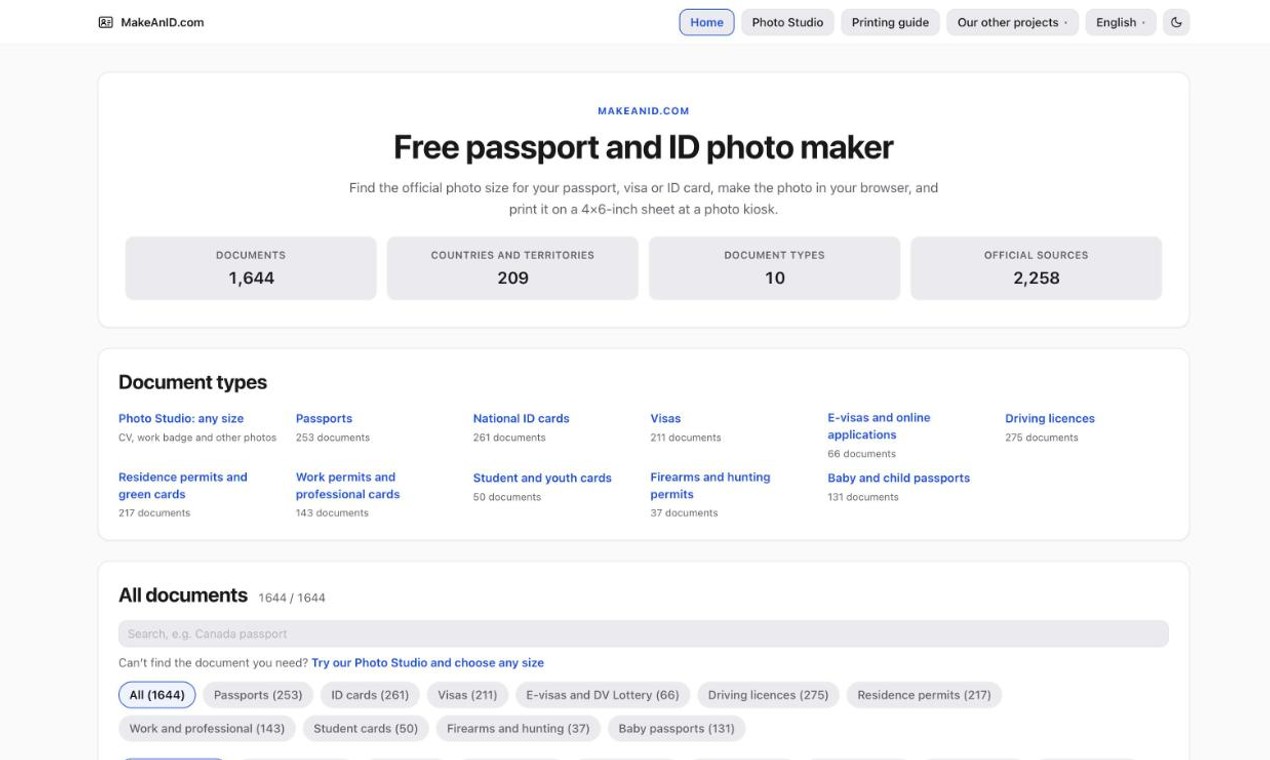The width and height of the screenshot is (1270, 760).
Task: Filter by ID cards (261) chip
Action: click(x=370, y=695)
